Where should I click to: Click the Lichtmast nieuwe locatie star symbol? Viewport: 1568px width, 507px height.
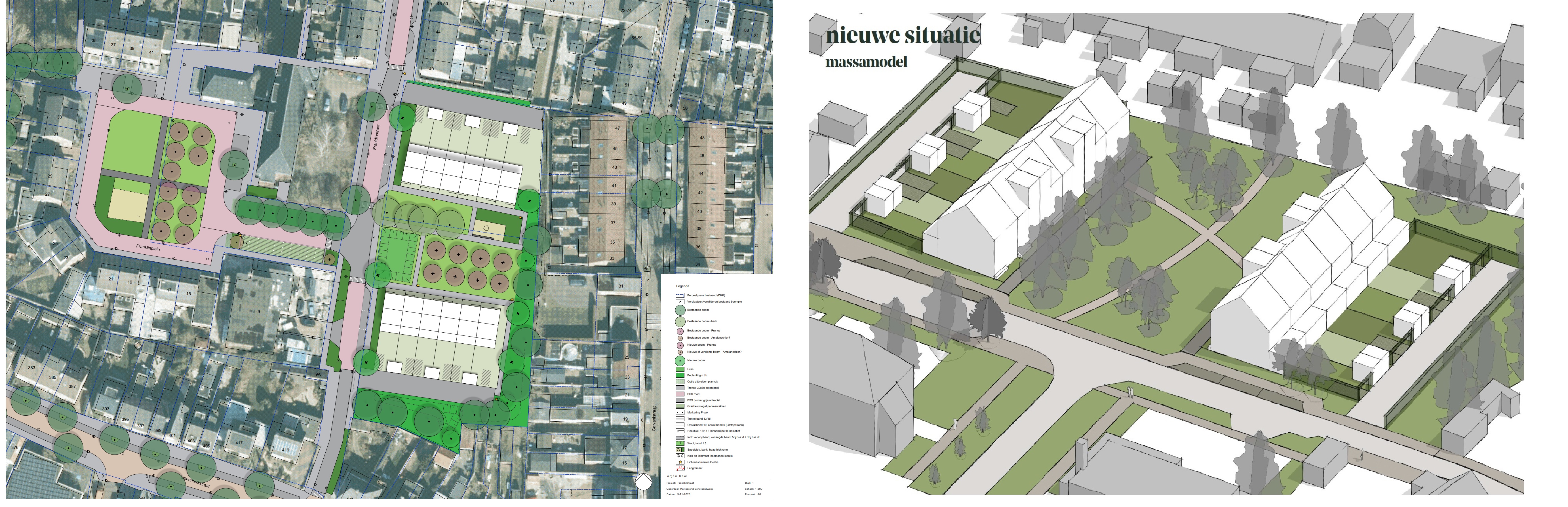[680, 462]
